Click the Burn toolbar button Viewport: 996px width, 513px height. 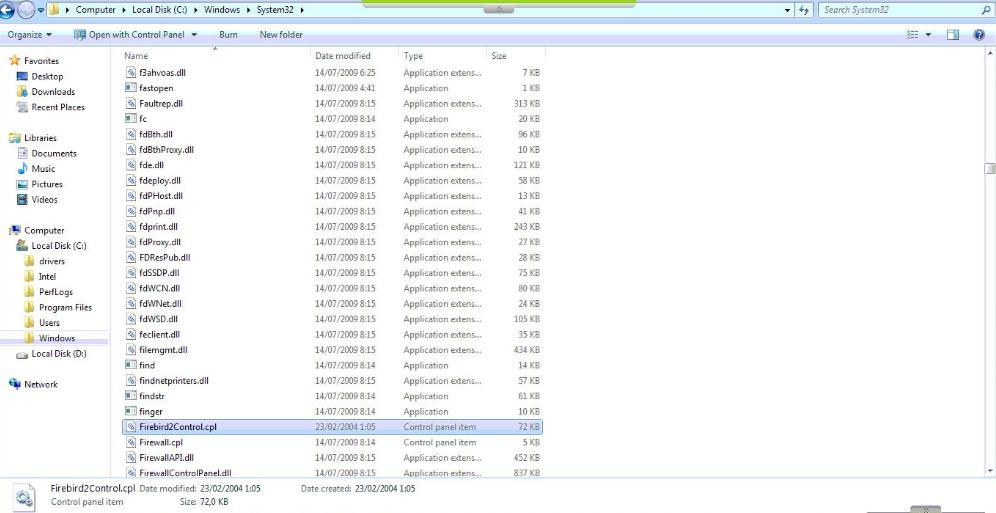click(228, 35)
